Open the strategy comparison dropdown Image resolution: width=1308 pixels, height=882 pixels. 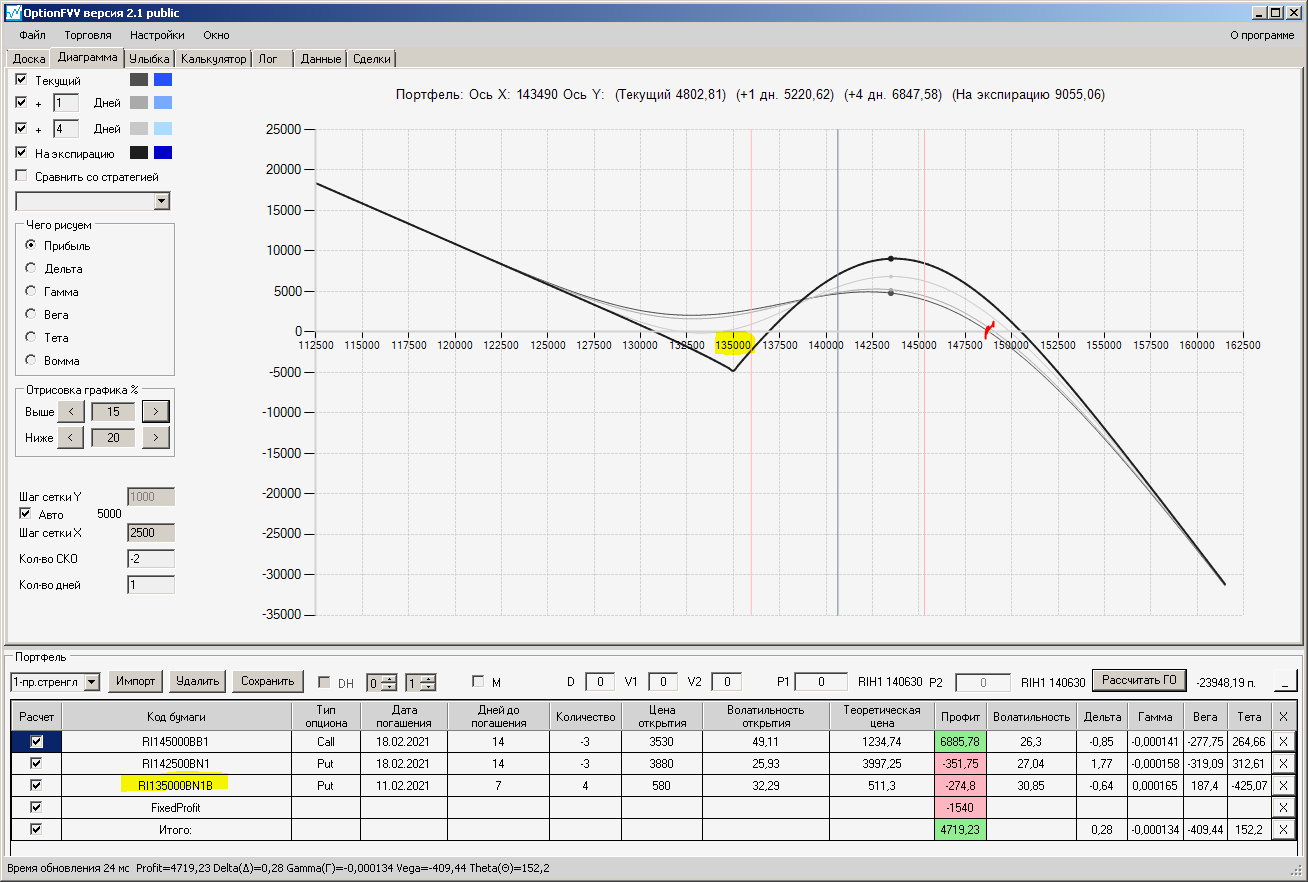tap(162, 201)
